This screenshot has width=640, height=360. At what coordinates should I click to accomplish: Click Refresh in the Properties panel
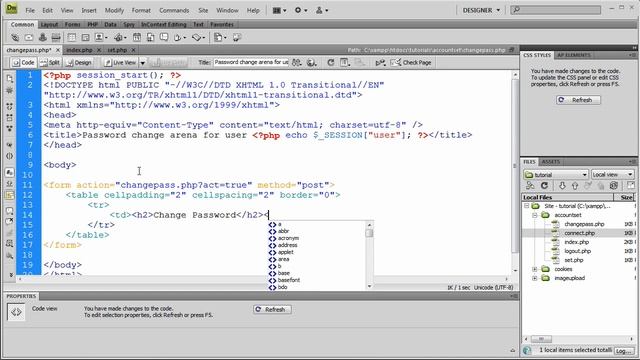272,309
